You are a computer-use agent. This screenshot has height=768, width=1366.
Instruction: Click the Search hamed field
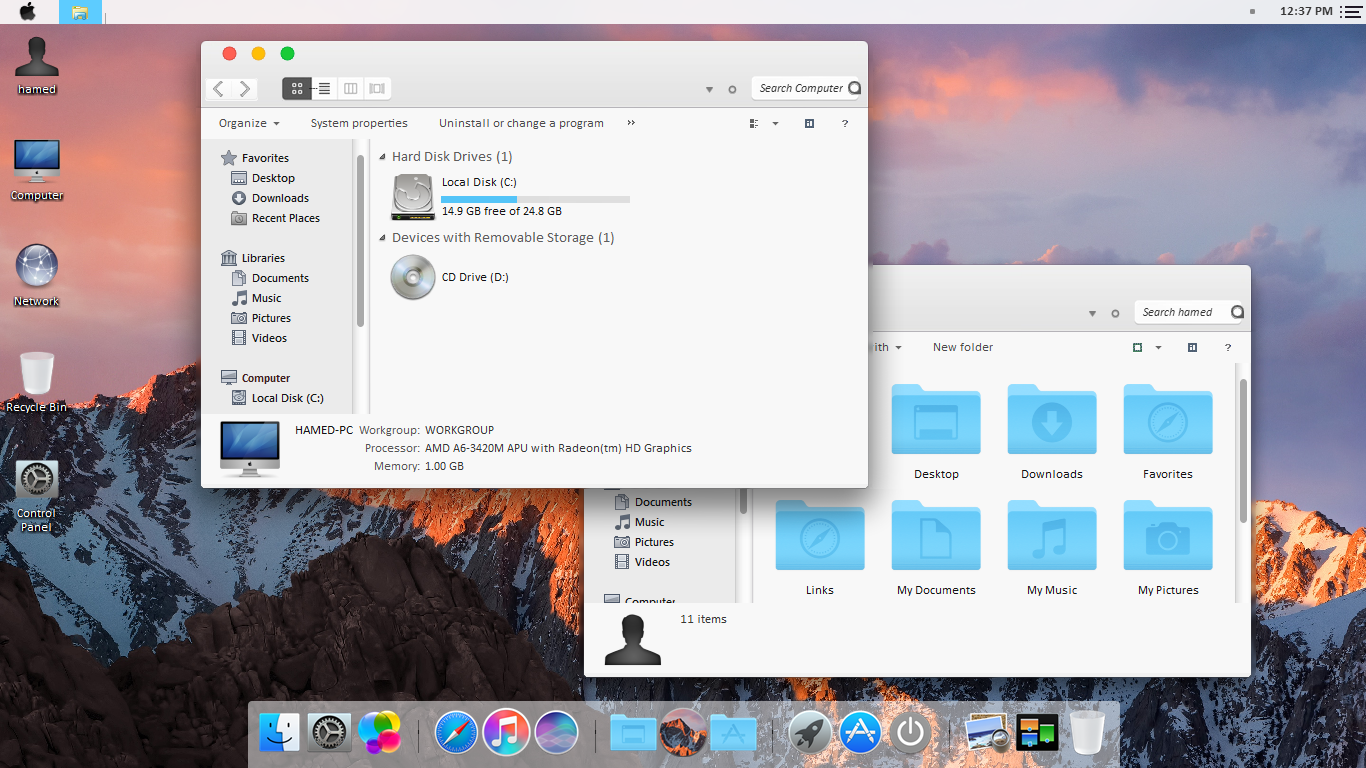coord(1190,312)
